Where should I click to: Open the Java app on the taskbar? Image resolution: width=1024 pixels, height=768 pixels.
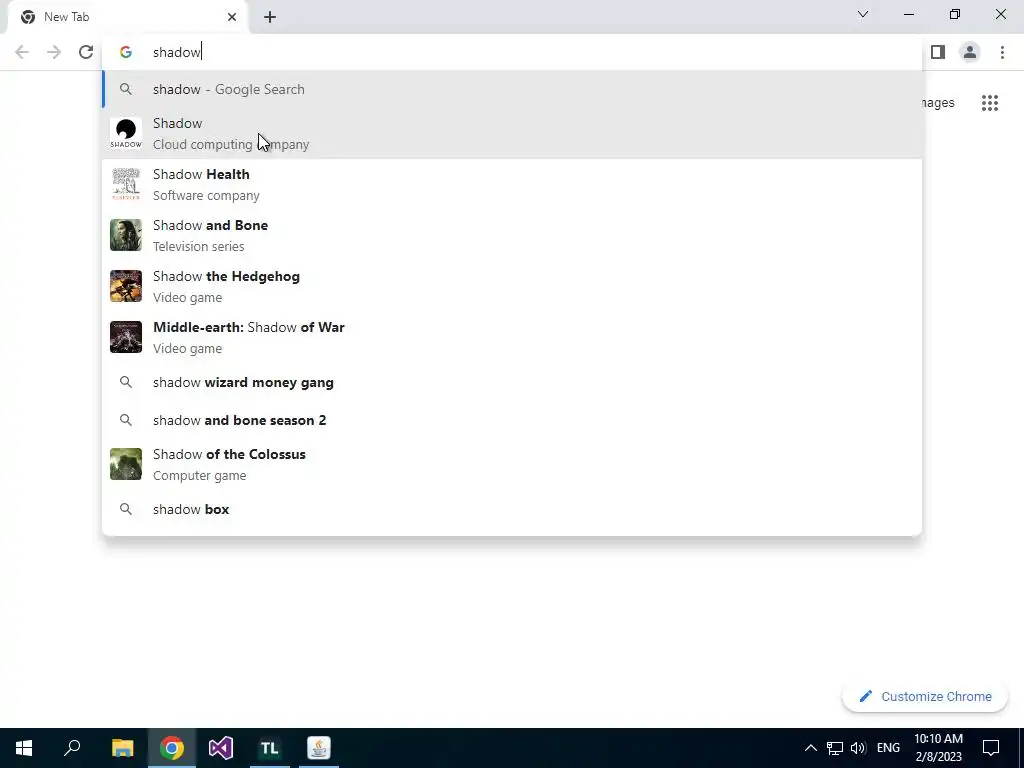point(319,748)
